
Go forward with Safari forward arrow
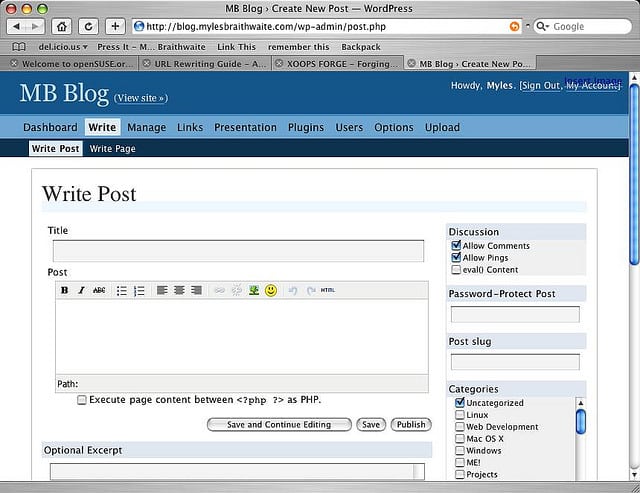(35, 27)
